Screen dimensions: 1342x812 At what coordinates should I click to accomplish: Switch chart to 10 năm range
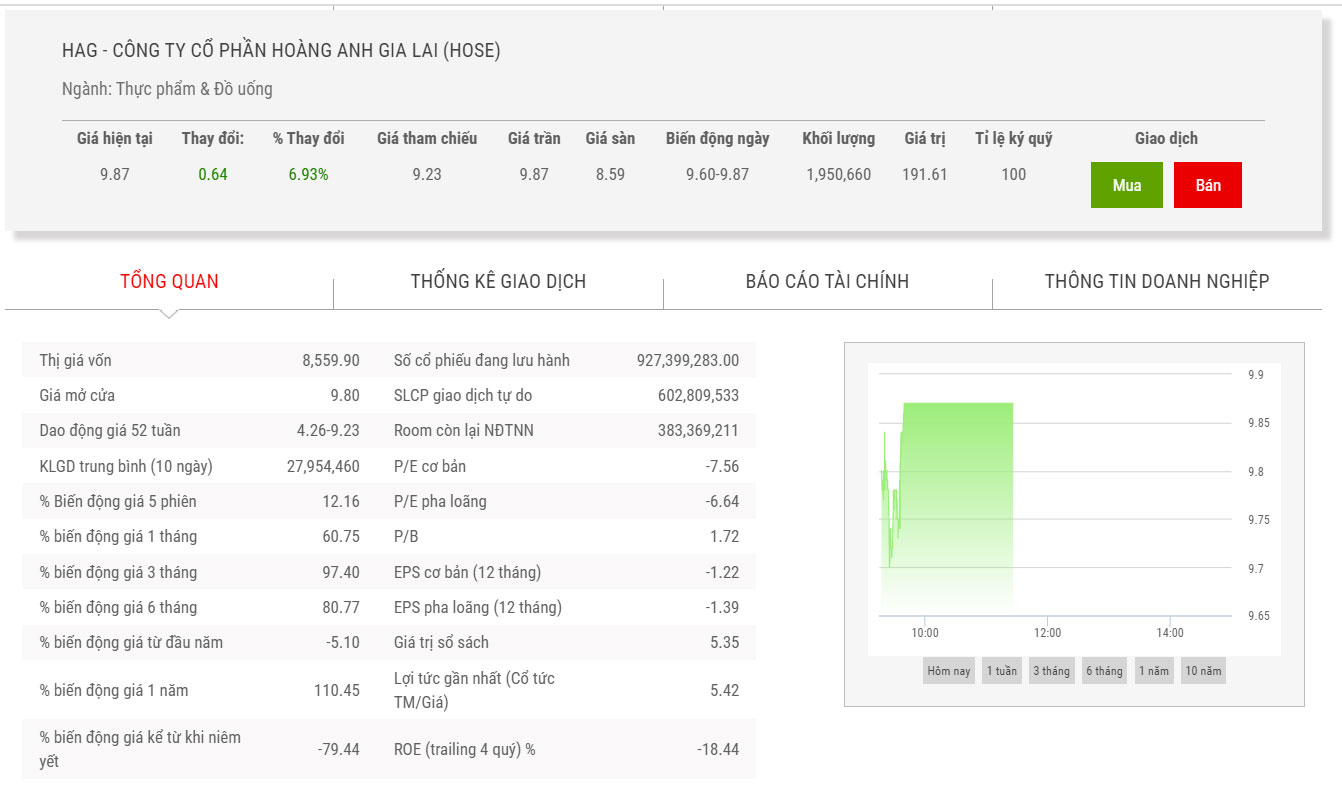(1203, 671)
